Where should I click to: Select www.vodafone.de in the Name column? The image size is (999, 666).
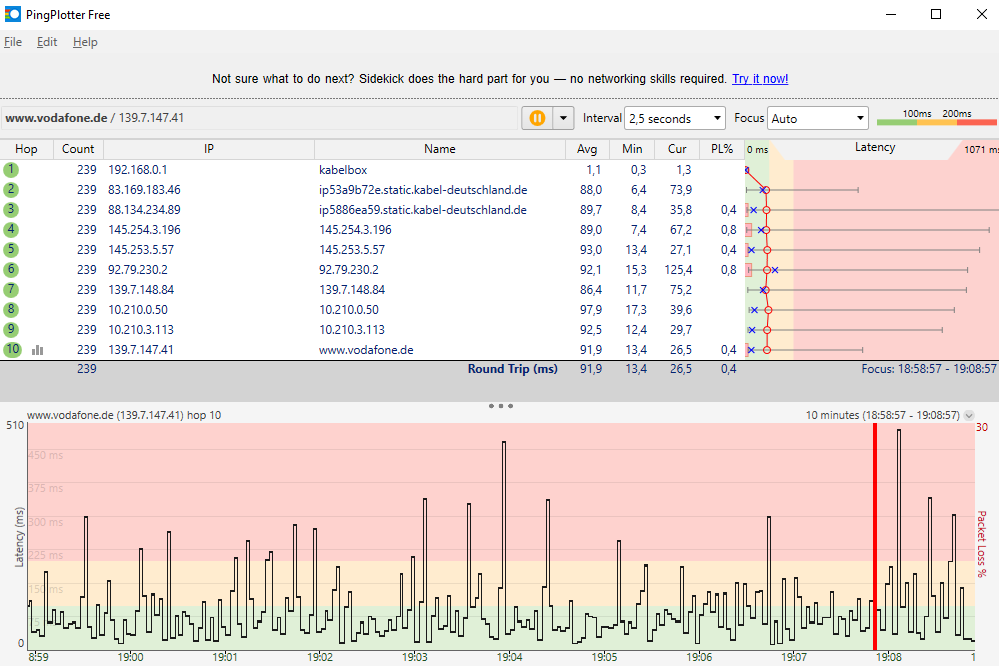click(366, 350)
